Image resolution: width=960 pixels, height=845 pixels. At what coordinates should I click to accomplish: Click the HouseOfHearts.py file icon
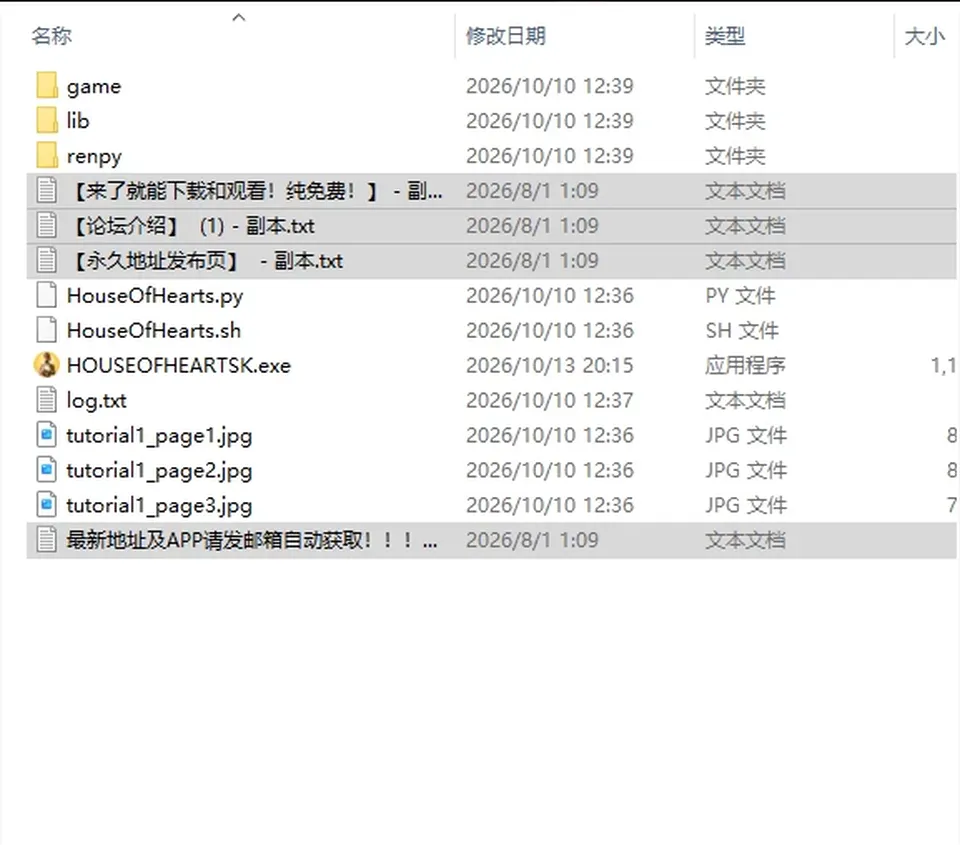[47, 295]
